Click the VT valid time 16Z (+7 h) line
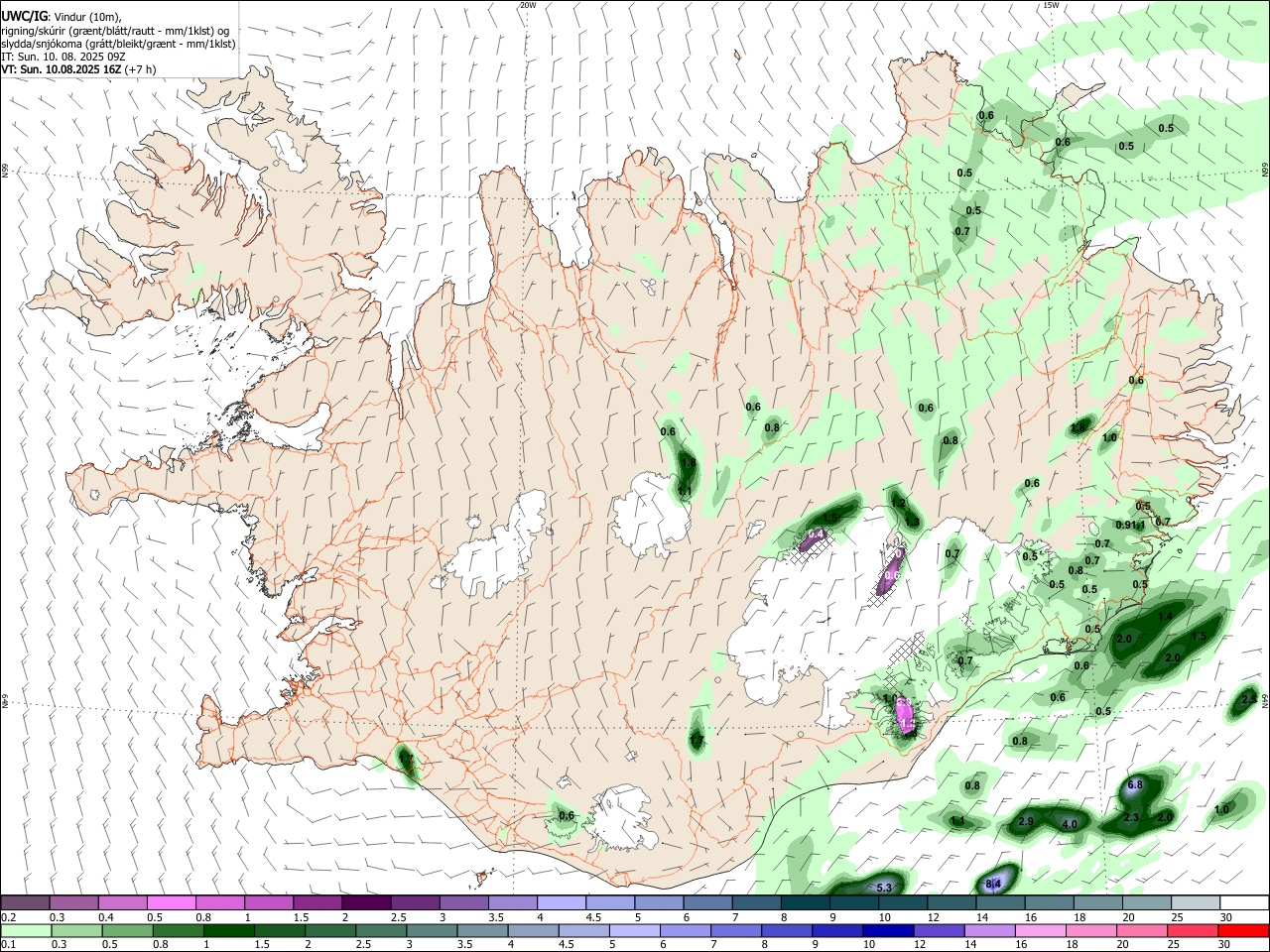 (78, 69)
